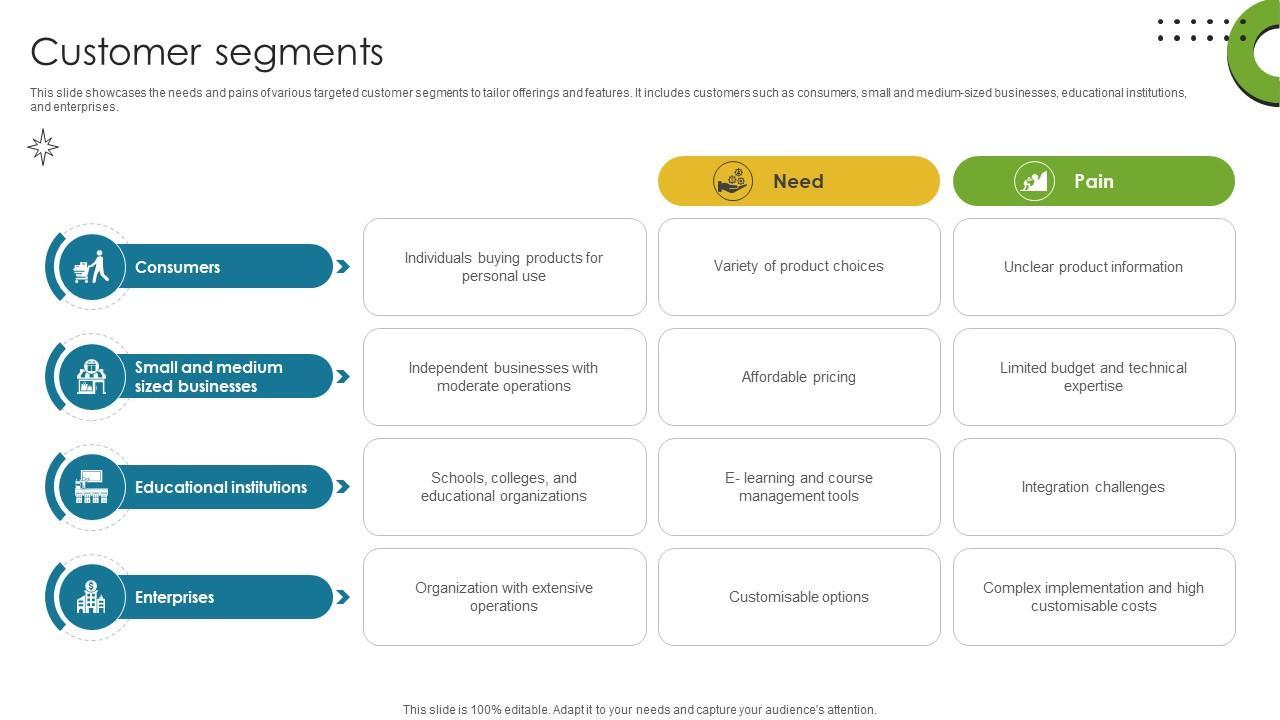Viewport: 1280px width, 720px height.
Task: Click the arrow next to Consumers
Action: tap(343, 267)
